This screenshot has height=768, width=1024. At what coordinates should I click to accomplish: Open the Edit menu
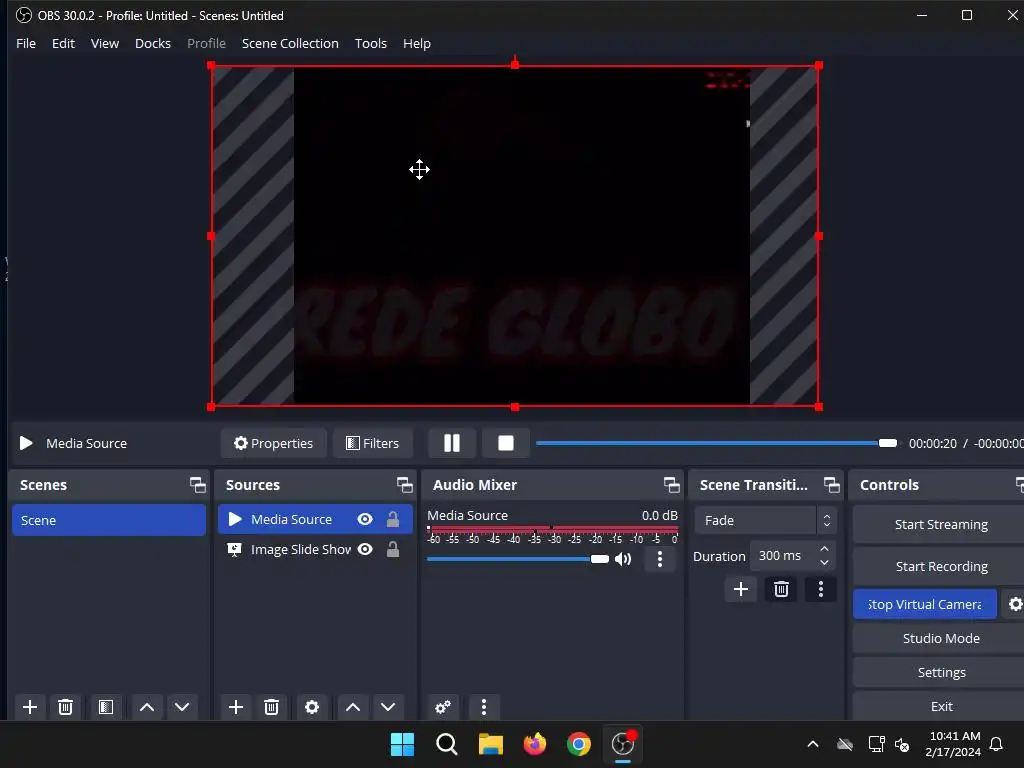pyautogui.click(x=63, y=43)
